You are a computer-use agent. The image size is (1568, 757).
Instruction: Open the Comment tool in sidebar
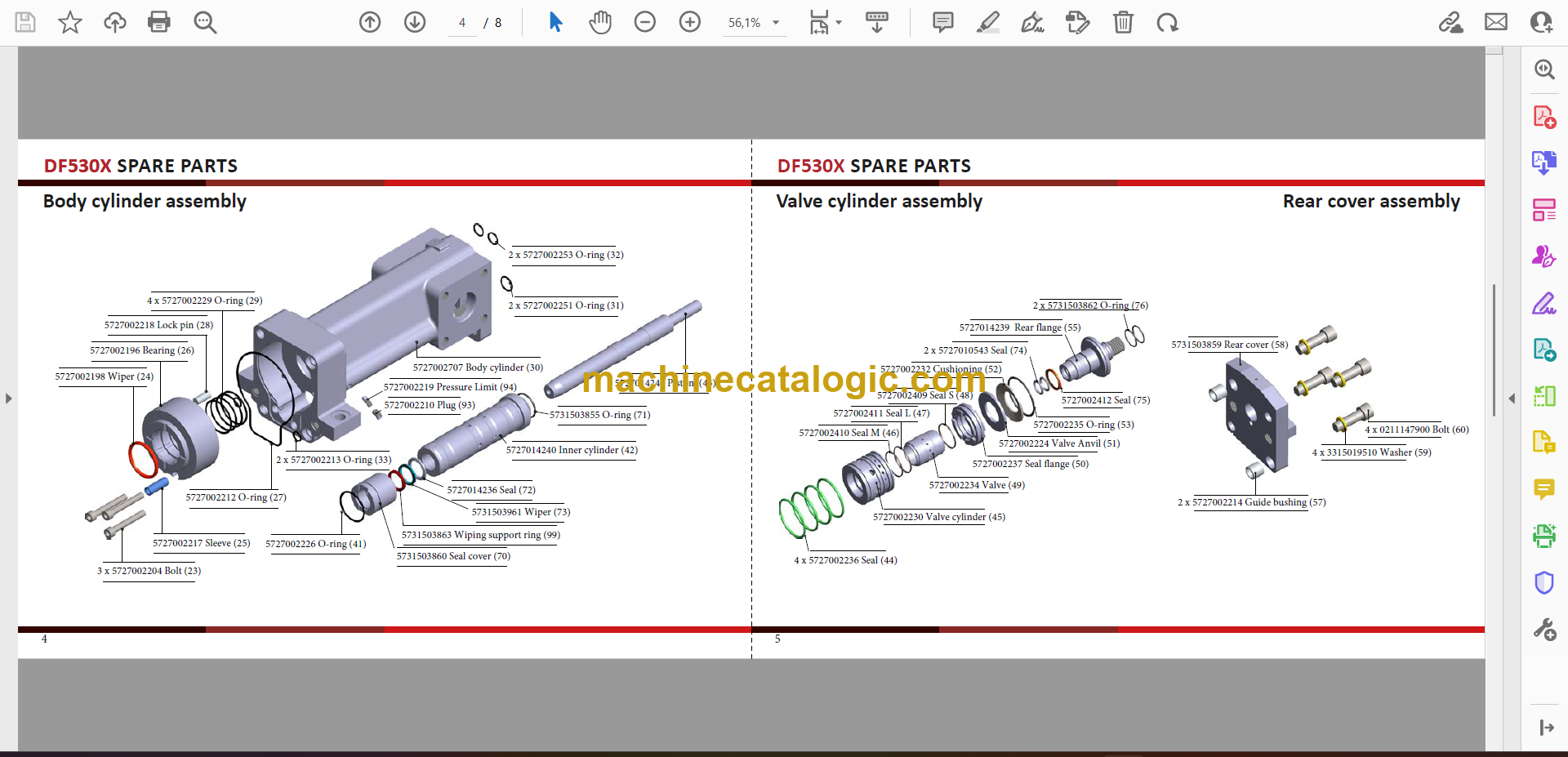point(1544,489)
